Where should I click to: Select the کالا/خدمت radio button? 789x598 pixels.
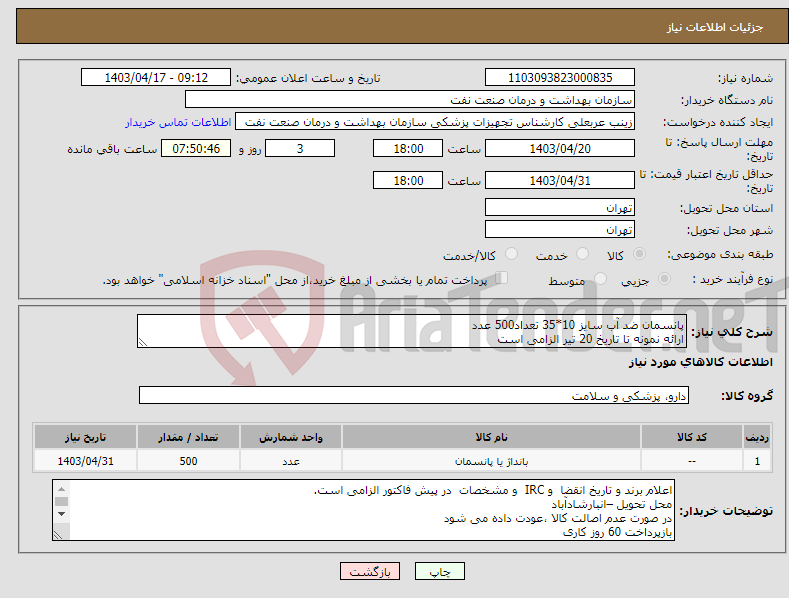pyautogui.click(x=511, y=254)
